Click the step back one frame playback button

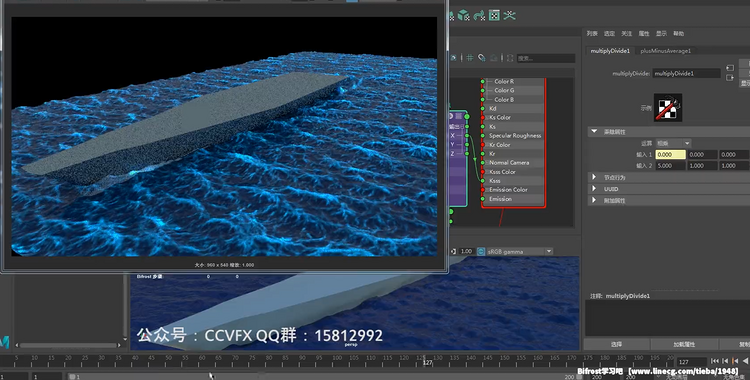[725, 361]
